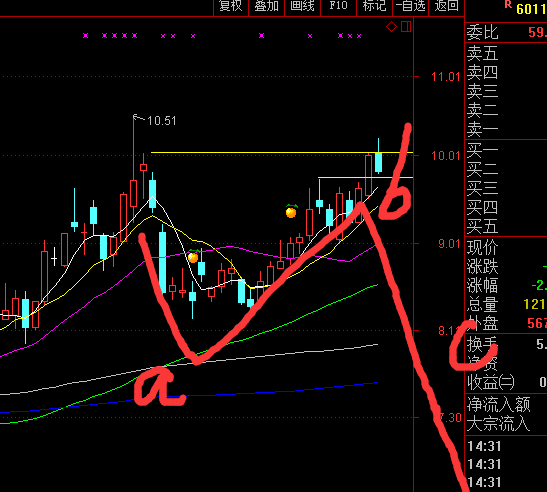Click the 净流入额 net inflow label
Viewport: 547px width, 492px height.
pos(499,405)
